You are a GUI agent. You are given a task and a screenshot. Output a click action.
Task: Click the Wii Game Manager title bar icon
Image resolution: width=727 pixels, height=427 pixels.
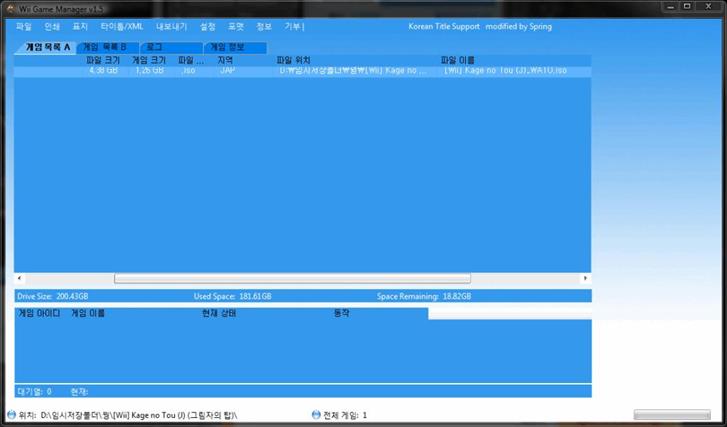pyautogui.click(x=9, y=8)
